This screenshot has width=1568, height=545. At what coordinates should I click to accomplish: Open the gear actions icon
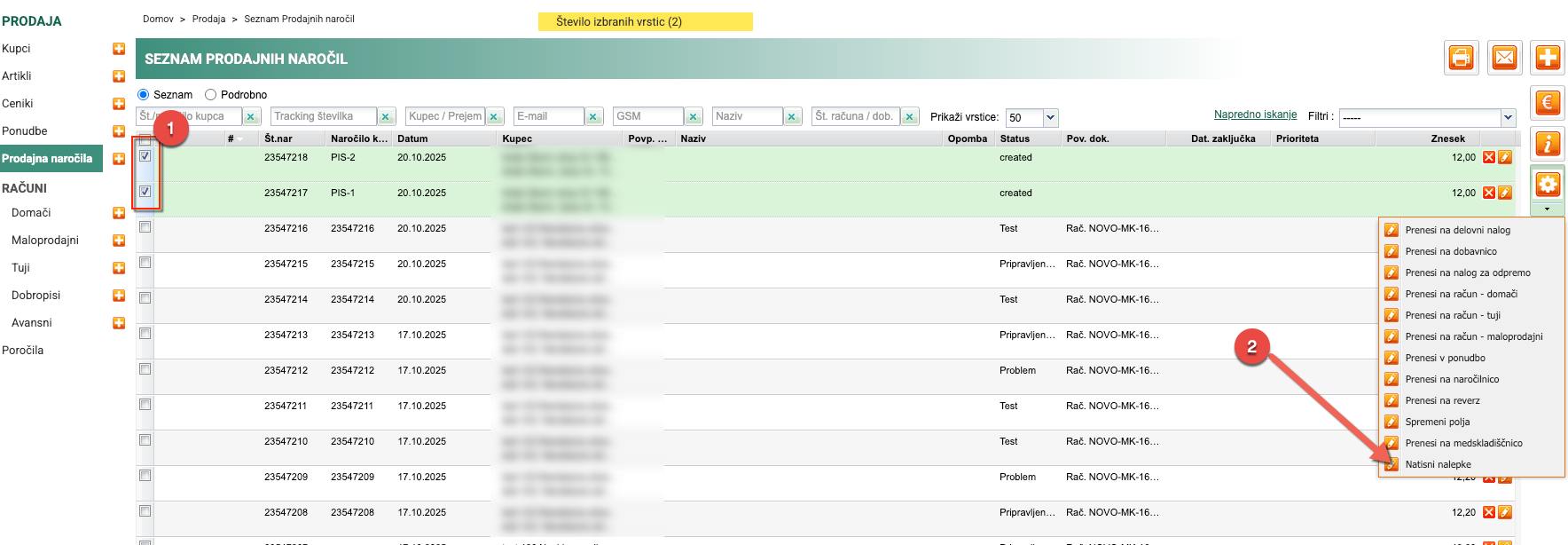click(x=1548, y=184)
